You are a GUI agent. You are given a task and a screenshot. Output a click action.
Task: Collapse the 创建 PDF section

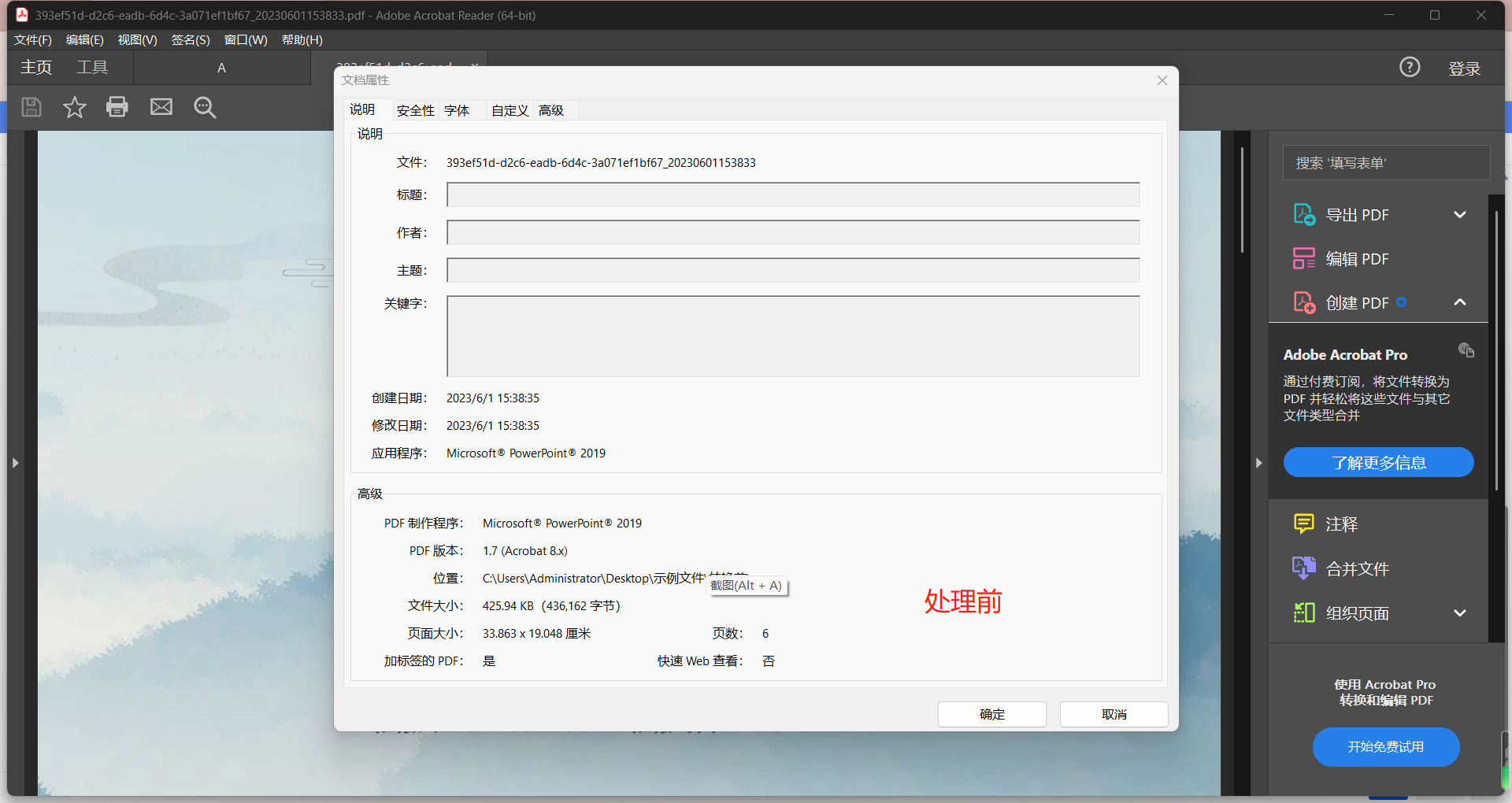1460,302
